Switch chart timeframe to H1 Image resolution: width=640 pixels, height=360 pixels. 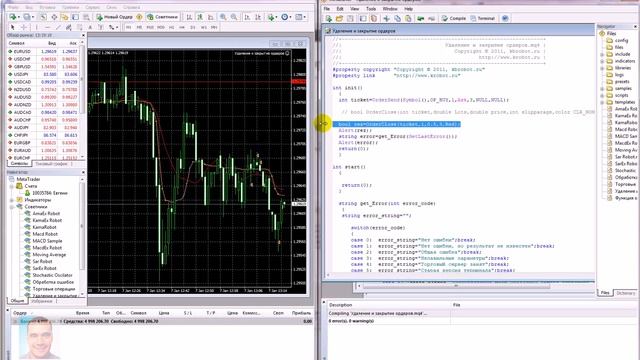pos(171,27)
